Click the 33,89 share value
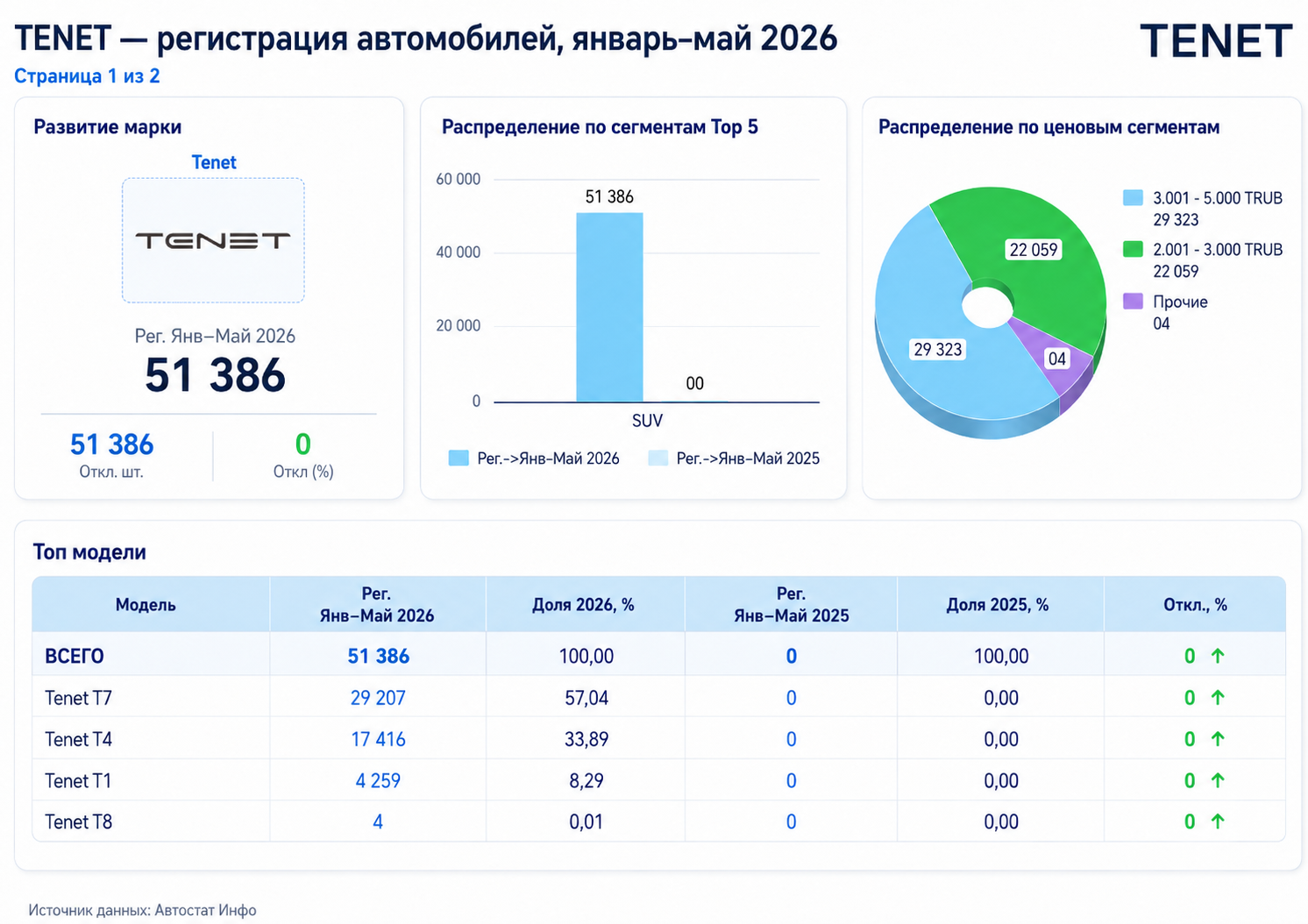Screen dimensions: 1308x924 [x=586, y=739]
